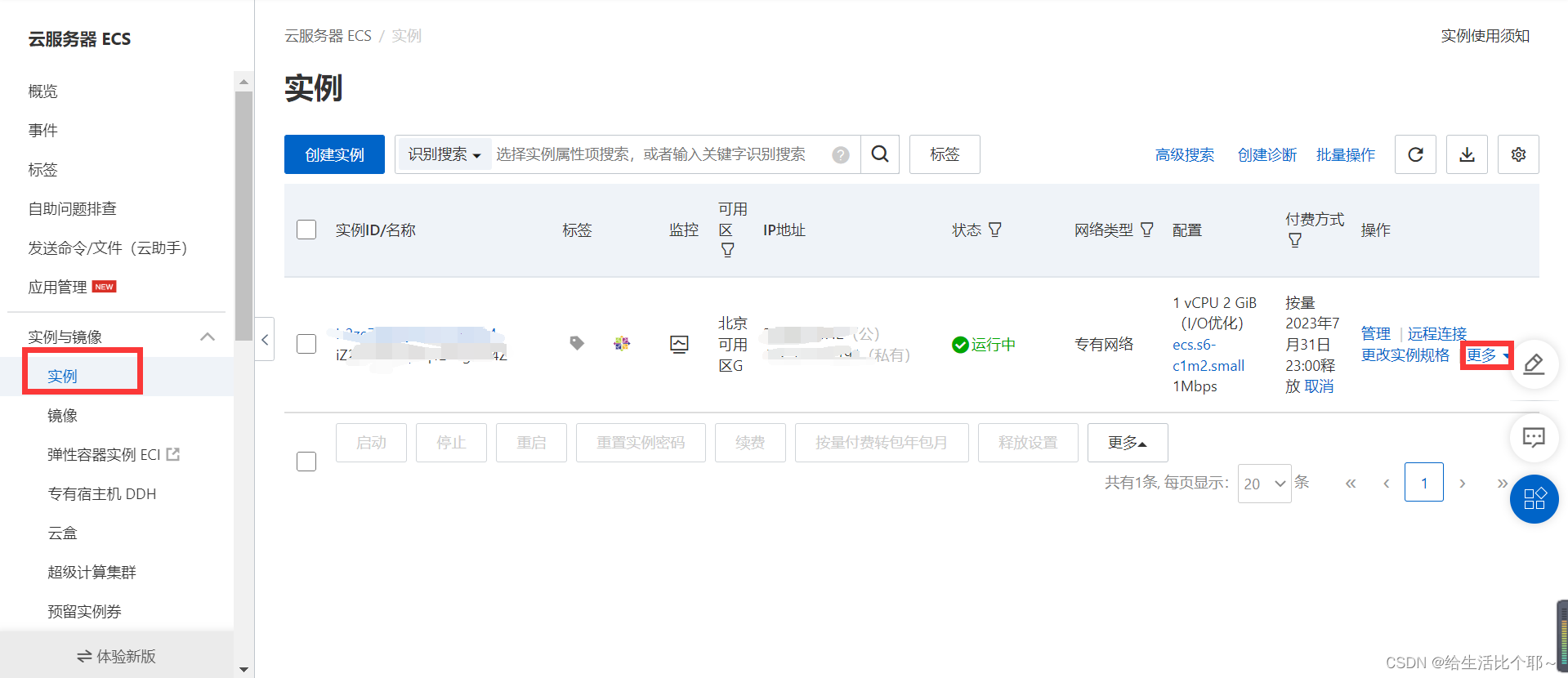Open 概览 in sidebar
The width and height of the screenshot is (1568, 678).
[x=43, y=91]
